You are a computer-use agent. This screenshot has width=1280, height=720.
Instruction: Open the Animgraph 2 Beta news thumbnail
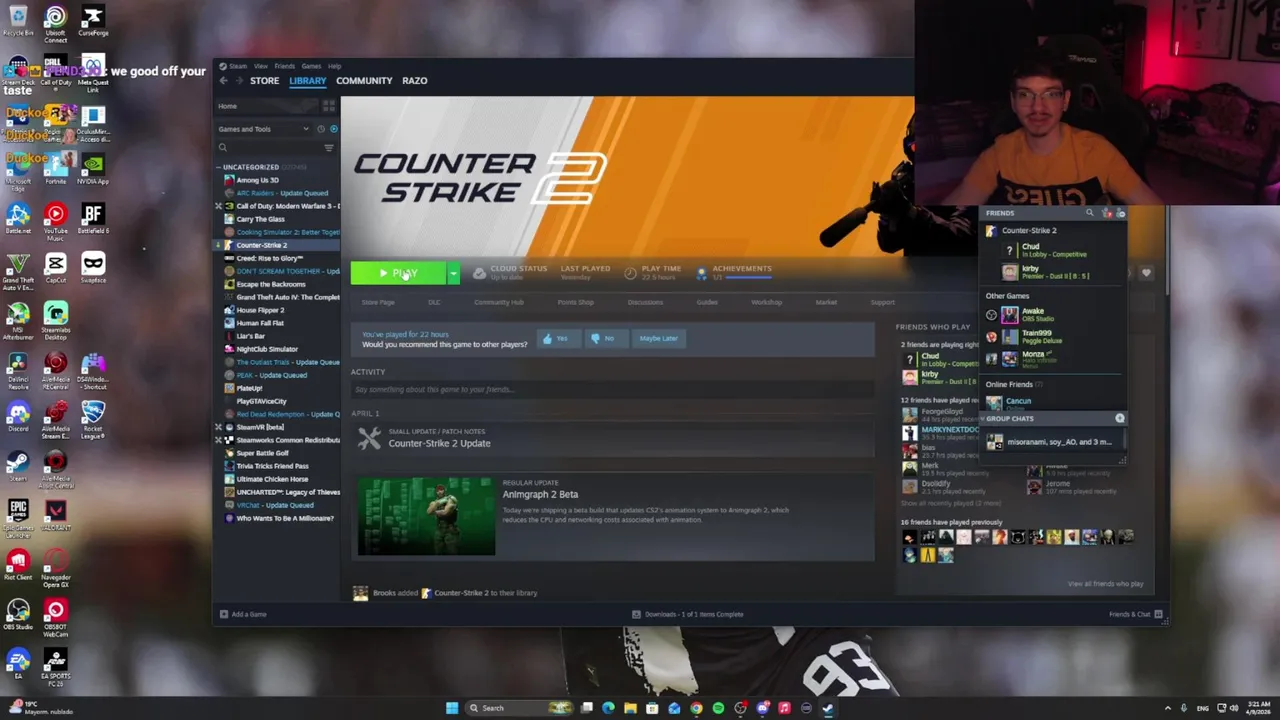click(x=426, y=516)
